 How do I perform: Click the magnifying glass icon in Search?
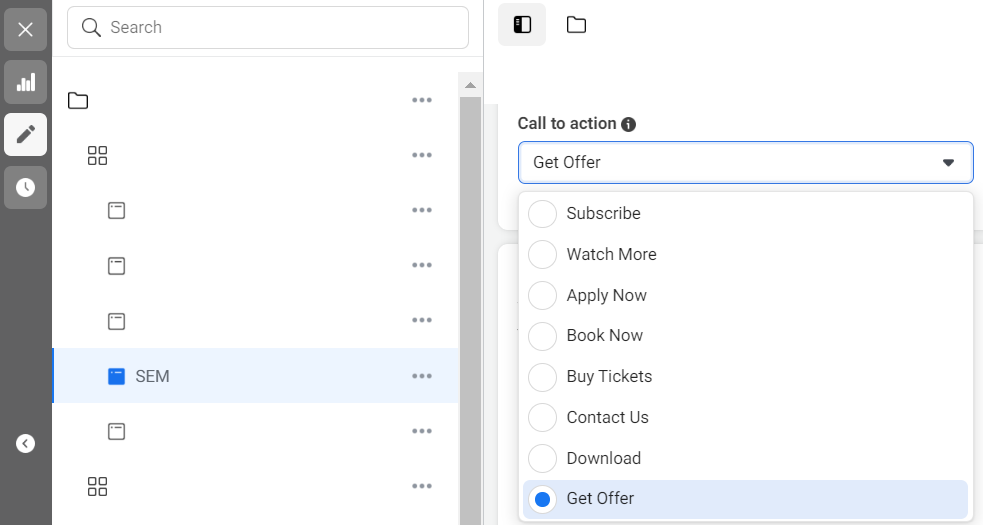click(91, 28)
